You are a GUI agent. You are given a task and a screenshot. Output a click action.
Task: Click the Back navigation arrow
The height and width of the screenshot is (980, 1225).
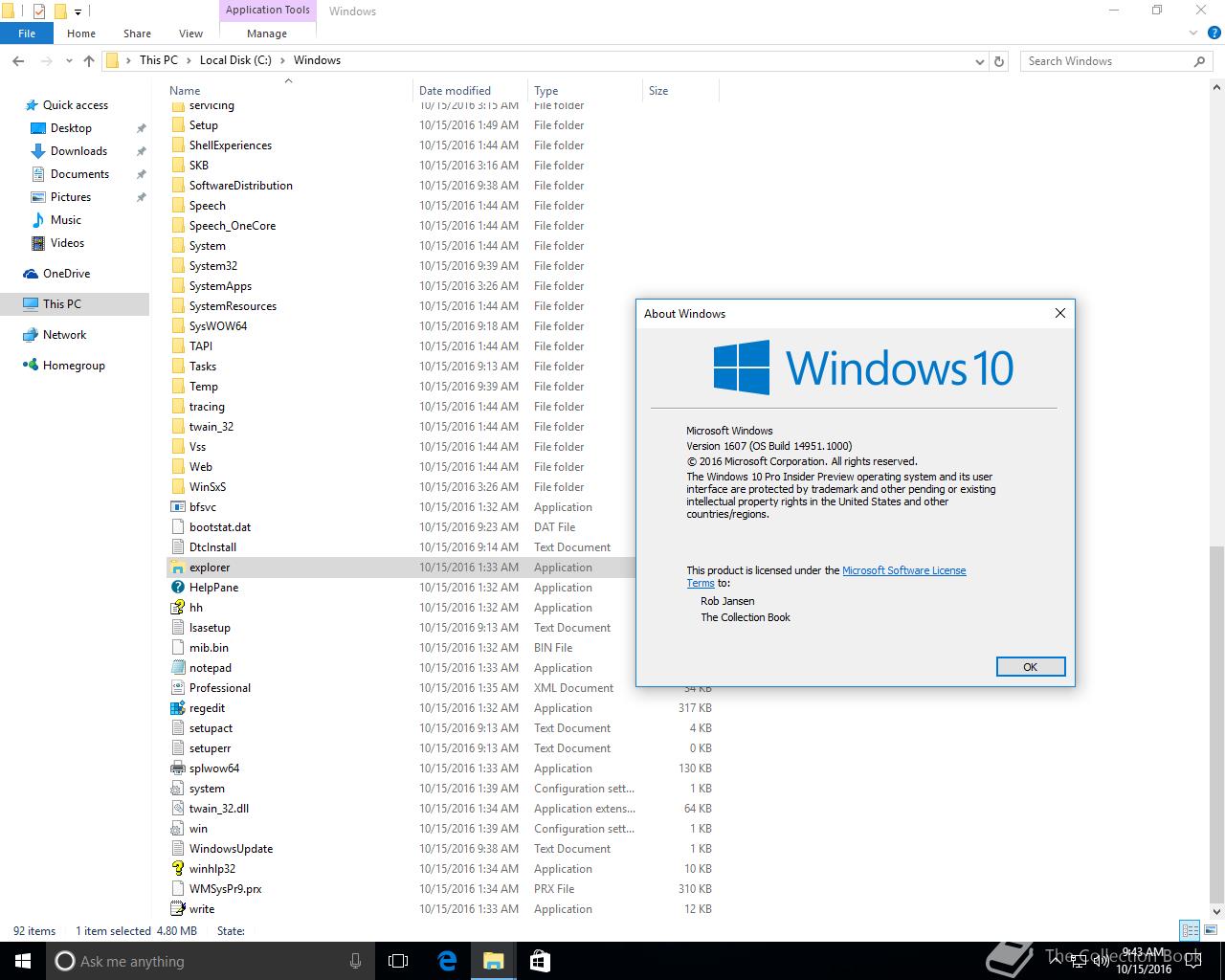pos(18,60)
